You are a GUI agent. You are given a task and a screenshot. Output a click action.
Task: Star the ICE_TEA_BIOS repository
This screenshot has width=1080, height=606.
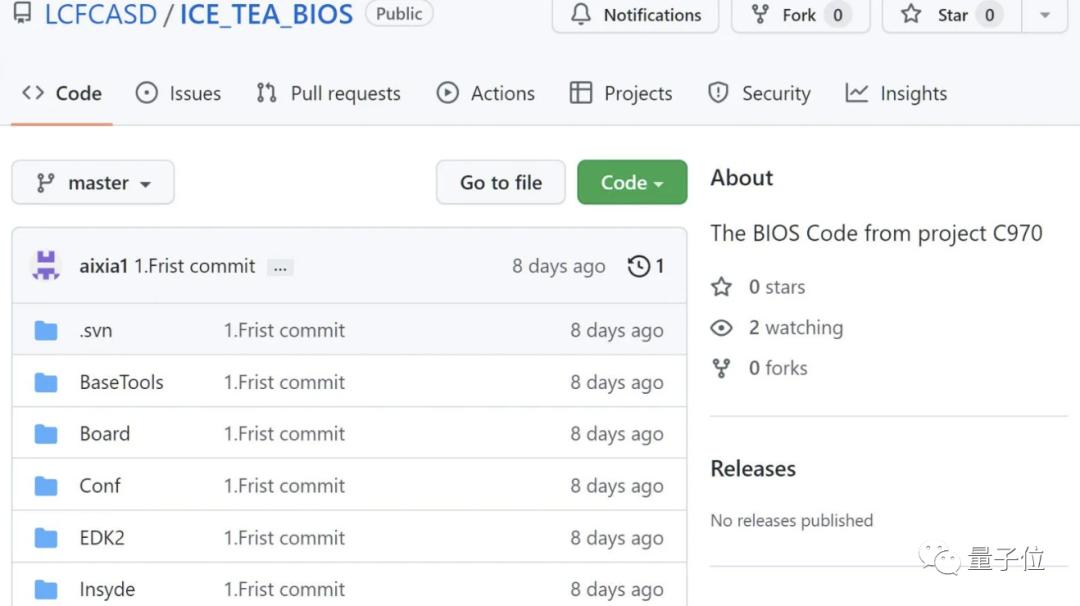[x=938, y=15]
